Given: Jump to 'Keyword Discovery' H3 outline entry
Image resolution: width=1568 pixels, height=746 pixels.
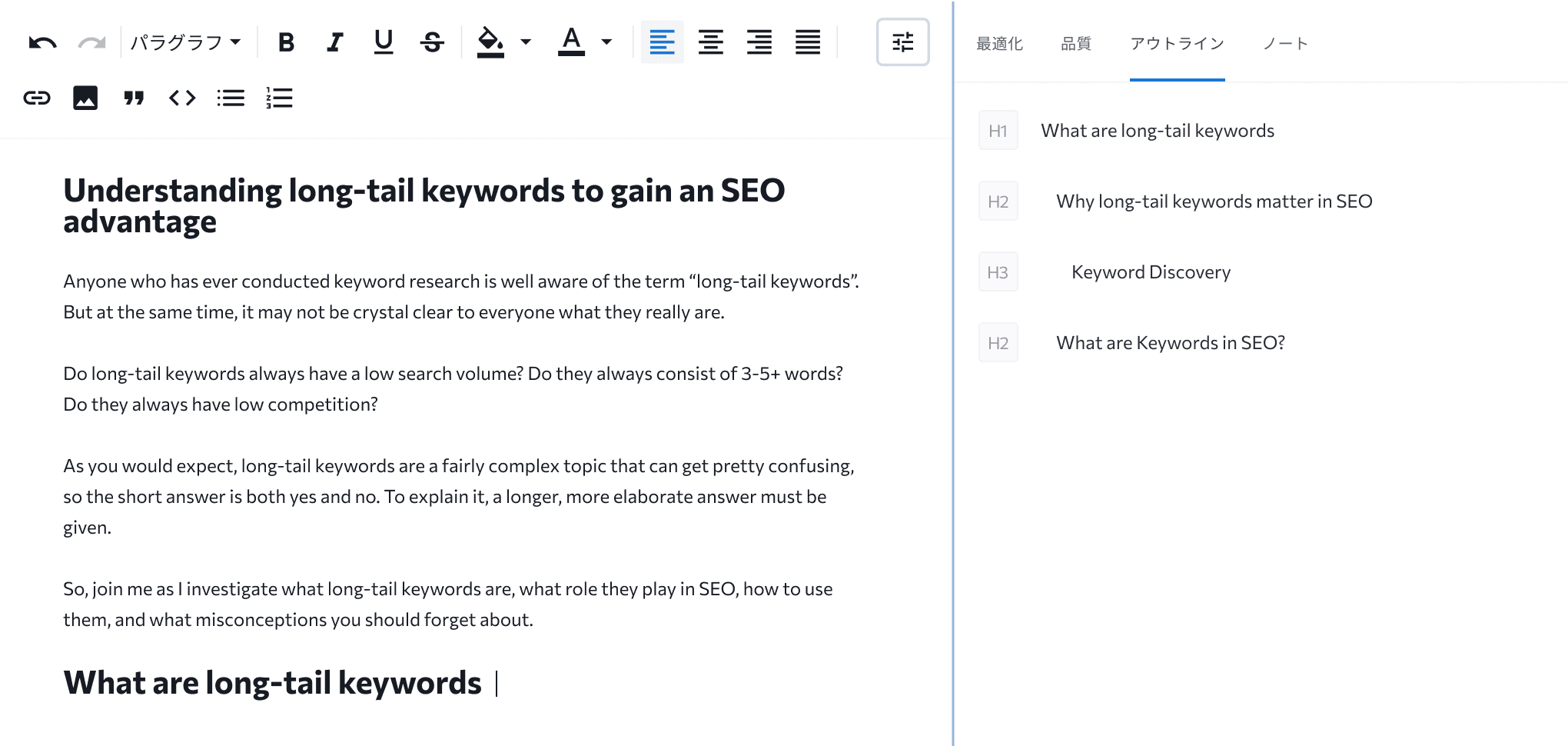Looking at the screenshot, I should point(1151,272).
